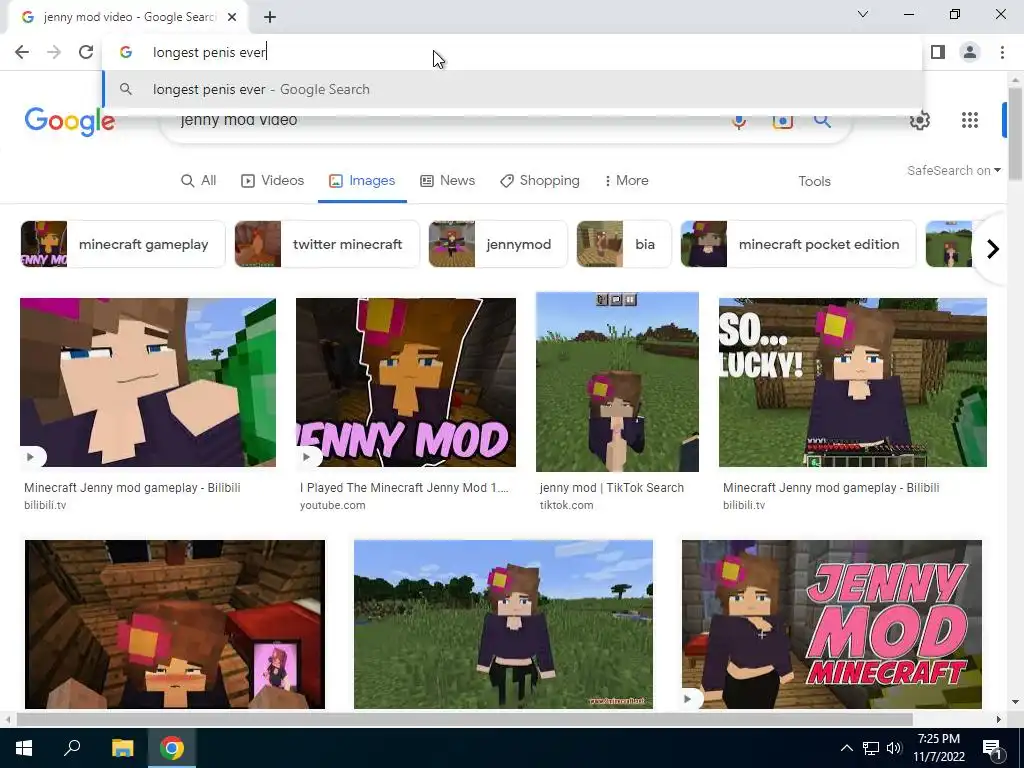Image resolution: width=1024 pixels, height=768 pixels.
Task: Open the tab search chevron
Action: tap(863, 14)
